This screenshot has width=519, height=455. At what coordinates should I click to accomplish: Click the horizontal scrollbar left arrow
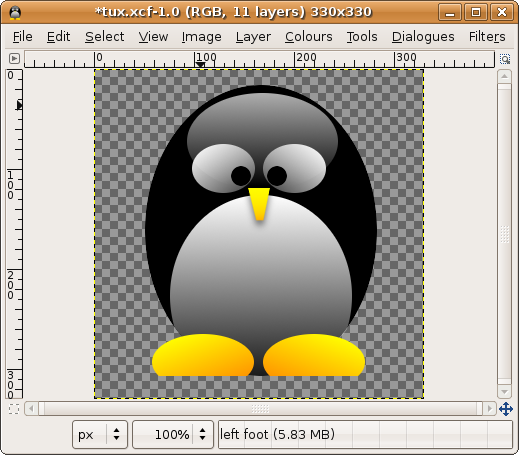pyautogui.click(x=31, y=408)
